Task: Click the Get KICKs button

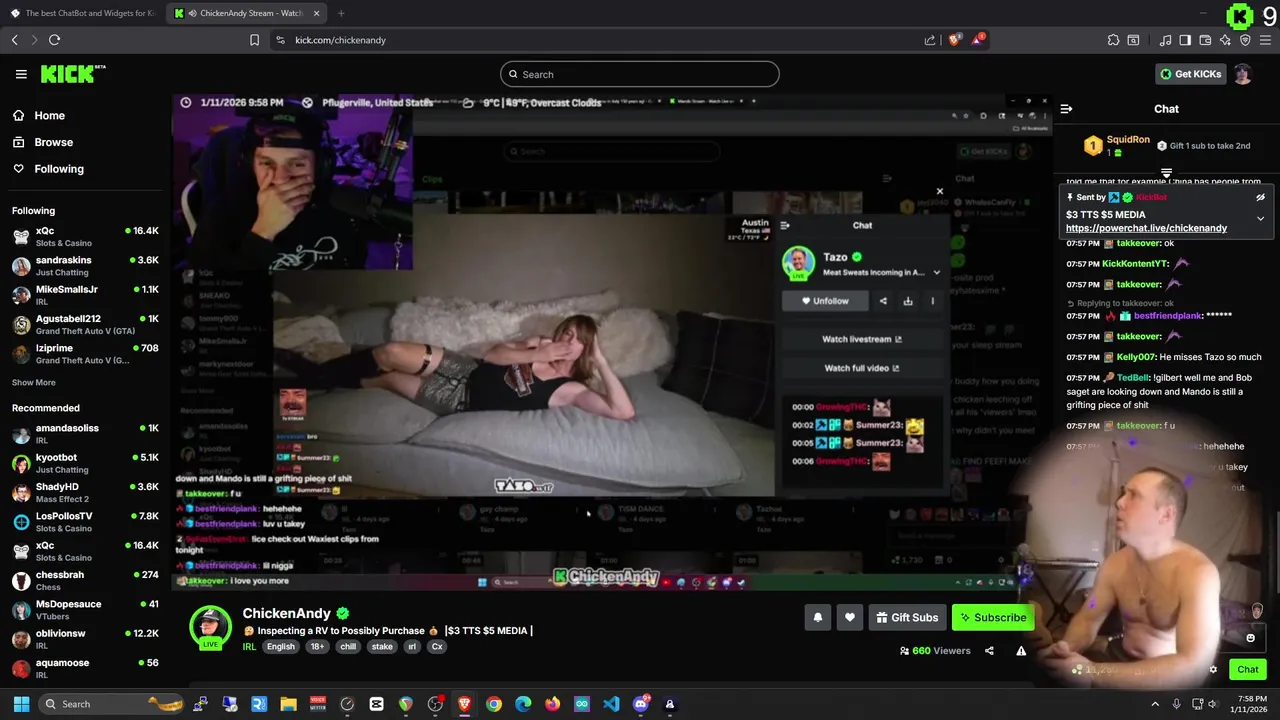Action: [x=1190, y=74]
